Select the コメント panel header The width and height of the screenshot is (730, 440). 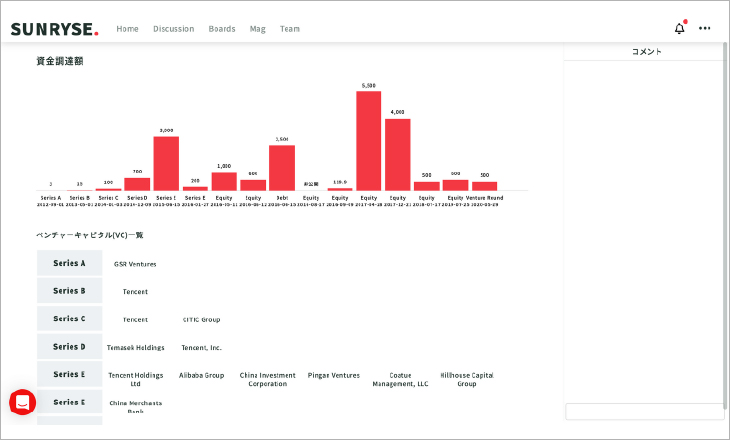tap(646, 52)
